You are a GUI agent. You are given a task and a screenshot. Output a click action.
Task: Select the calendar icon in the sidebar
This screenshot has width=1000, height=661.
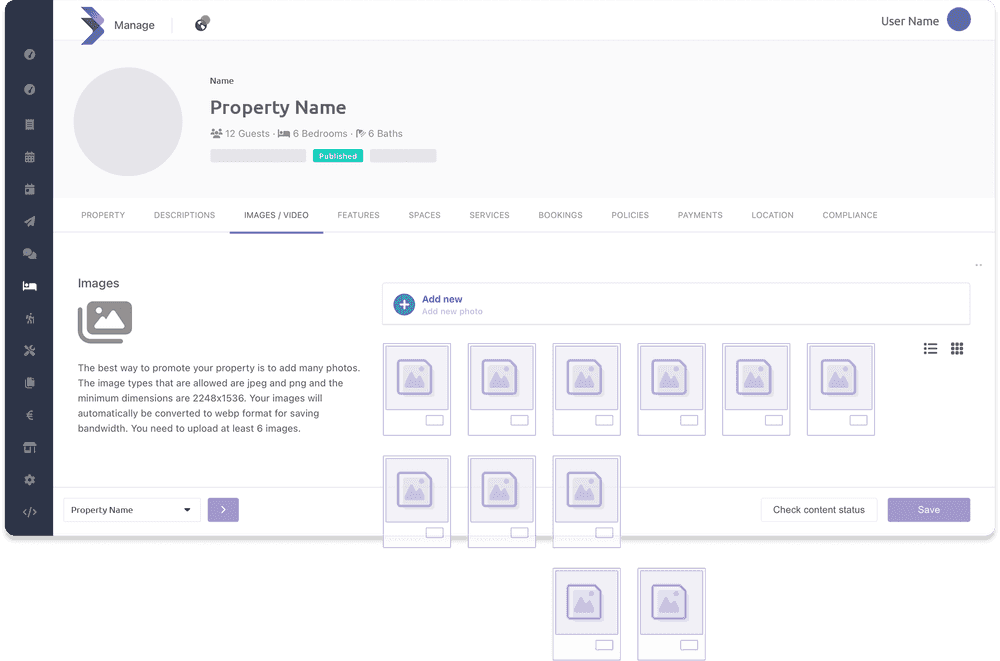click(x=29, y=157)
